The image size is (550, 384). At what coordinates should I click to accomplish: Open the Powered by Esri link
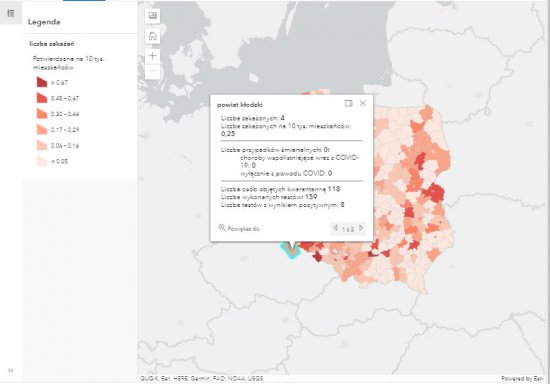[x=522, y=379]
